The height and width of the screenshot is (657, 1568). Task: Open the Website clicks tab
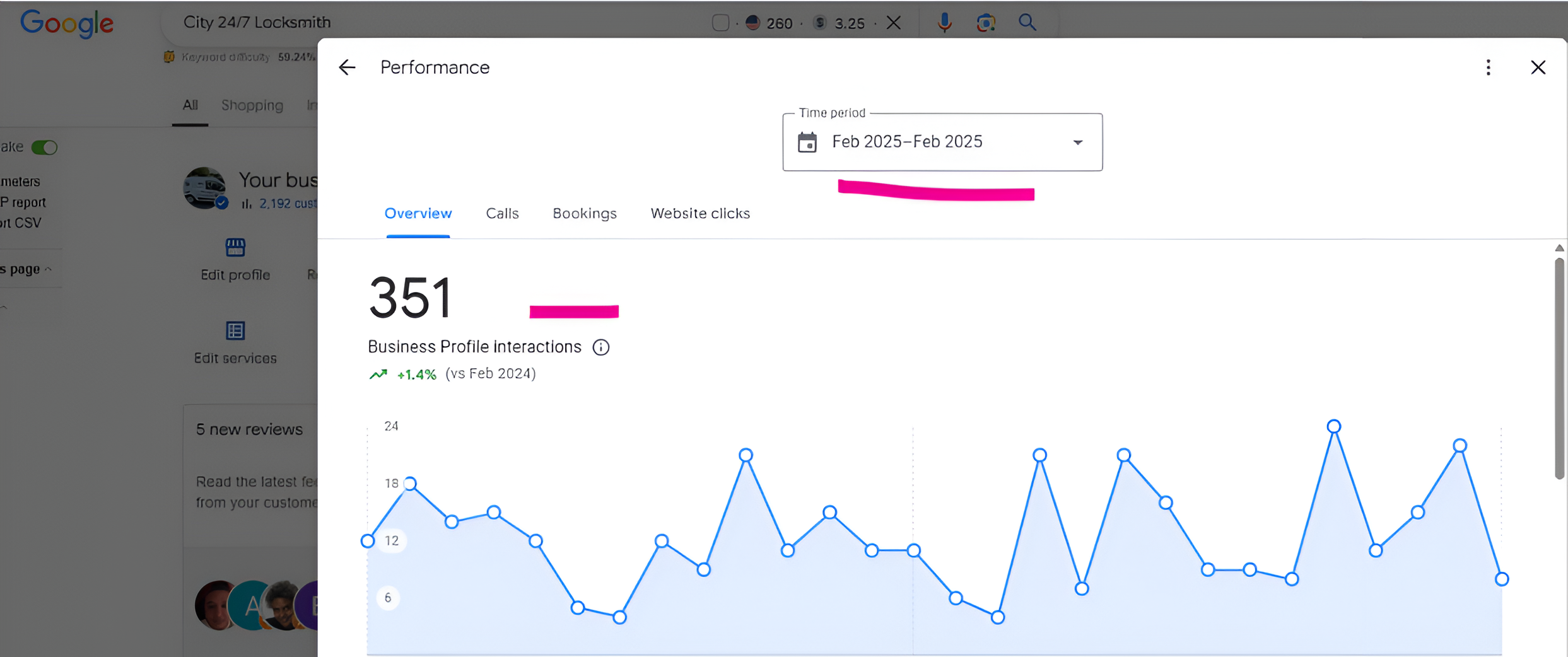[x=700, y=214]
